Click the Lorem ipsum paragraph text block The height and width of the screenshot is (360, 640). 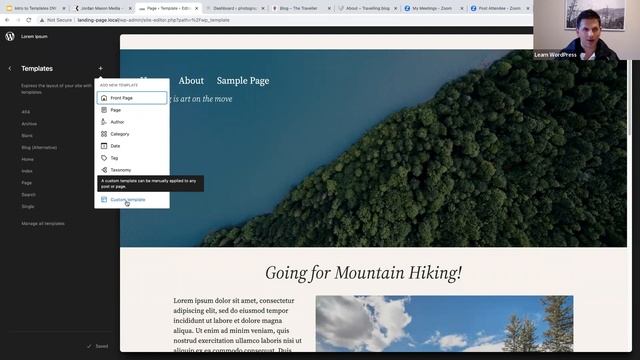coord(238,325)
